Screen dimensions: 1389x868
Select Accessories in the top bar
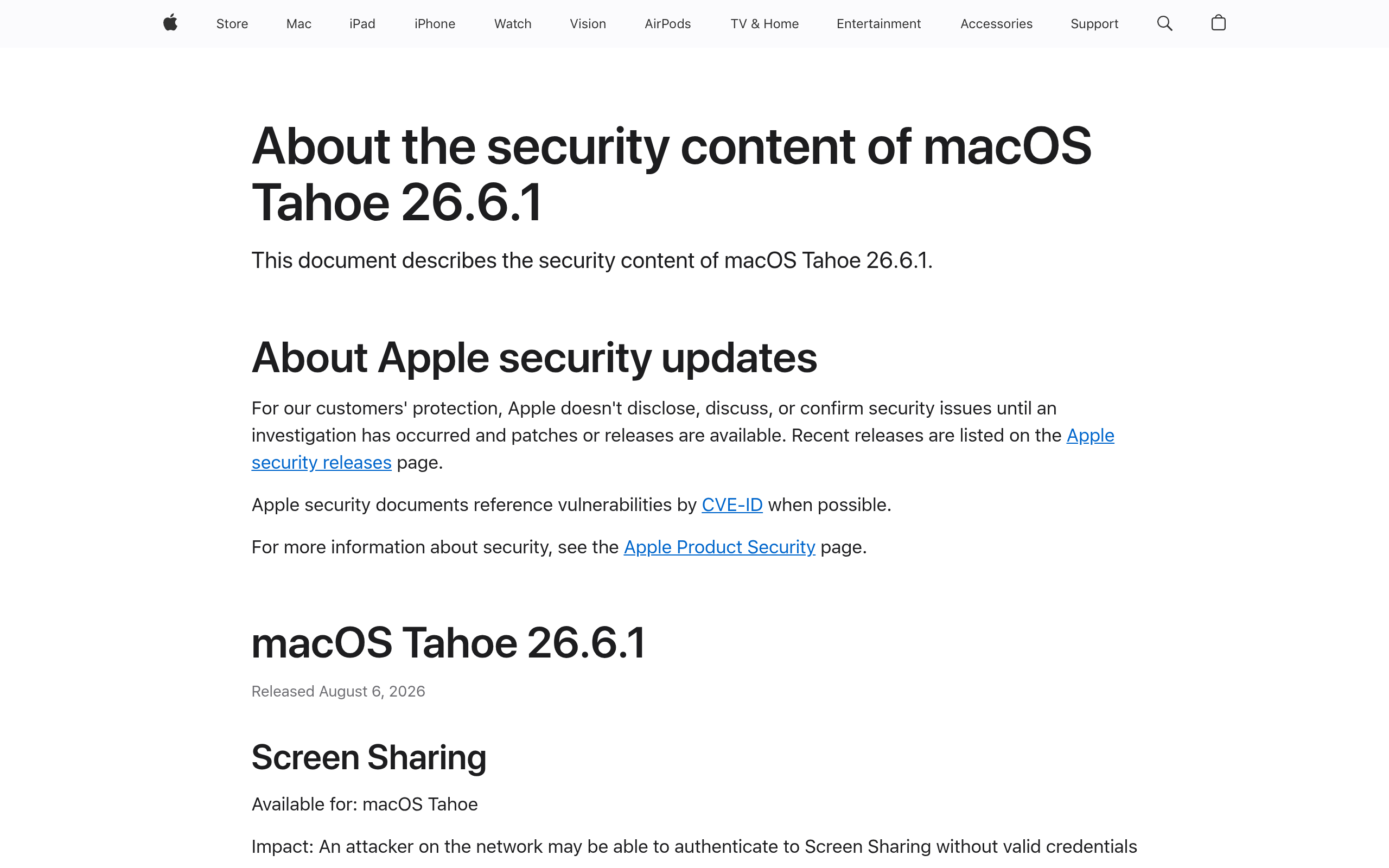[996, 23]
